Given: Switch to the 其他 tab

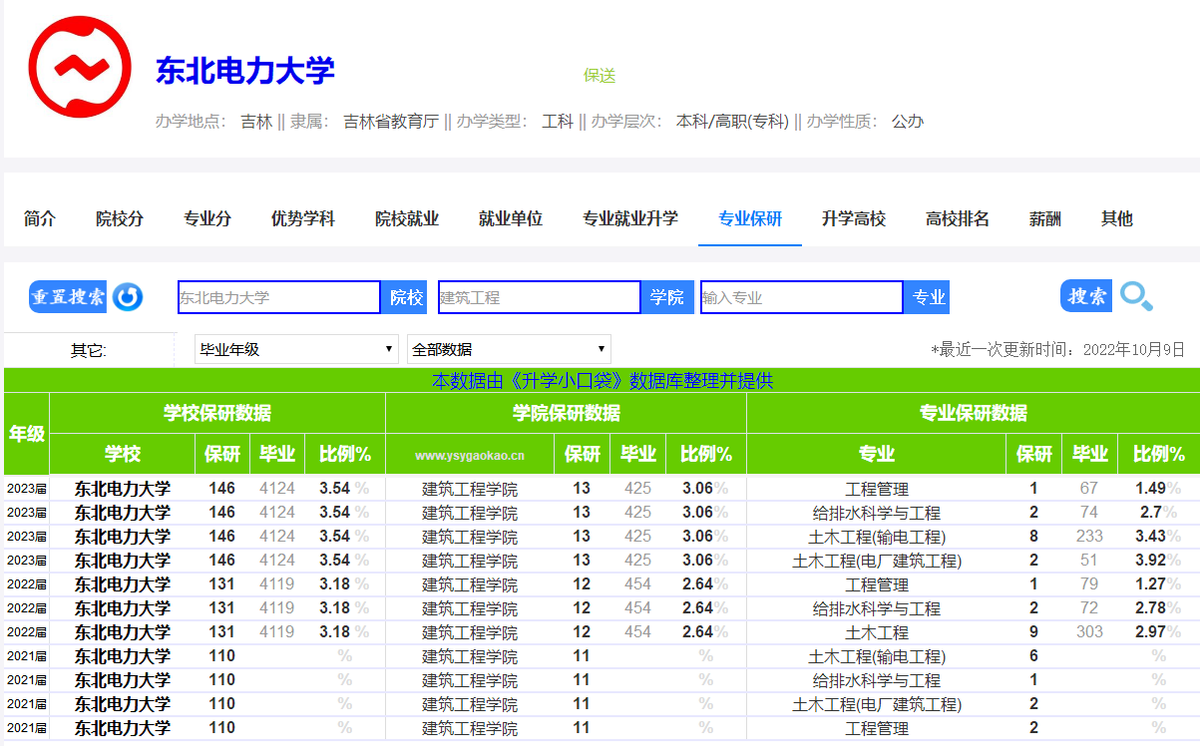Looking at the screenshot, I should [1117, 218].
